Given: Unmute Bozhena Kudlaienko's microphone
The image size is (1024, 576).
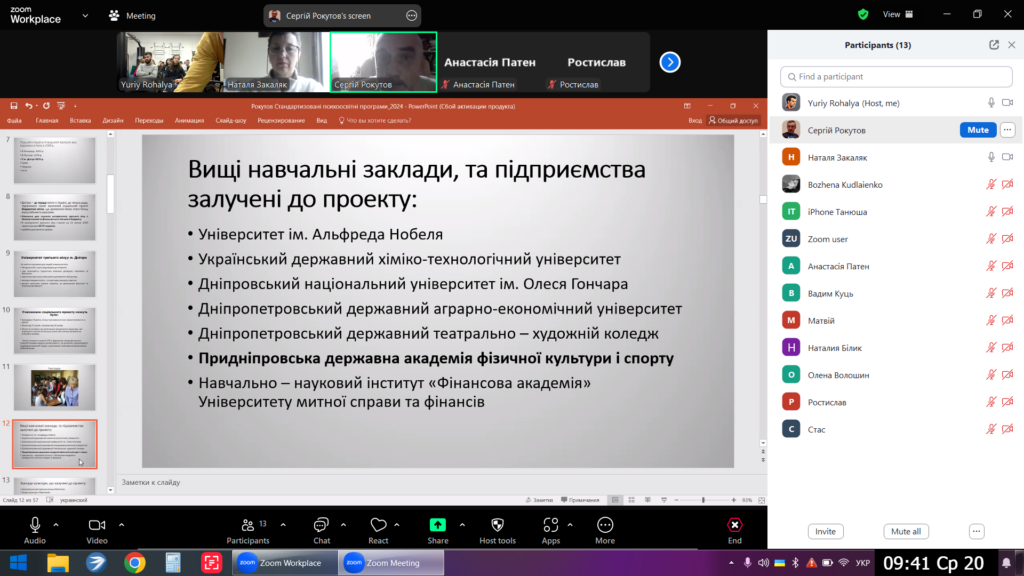Looking at the screenshot, I should tap(991, 184).
